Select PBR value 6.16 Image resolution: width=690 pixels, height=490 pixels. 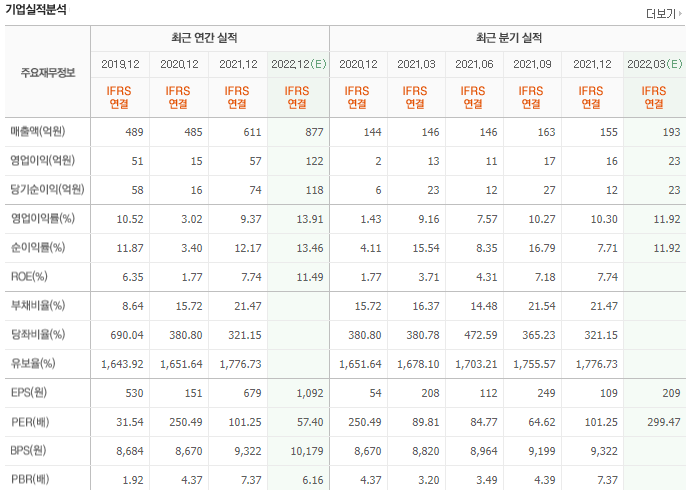[313, 480]
